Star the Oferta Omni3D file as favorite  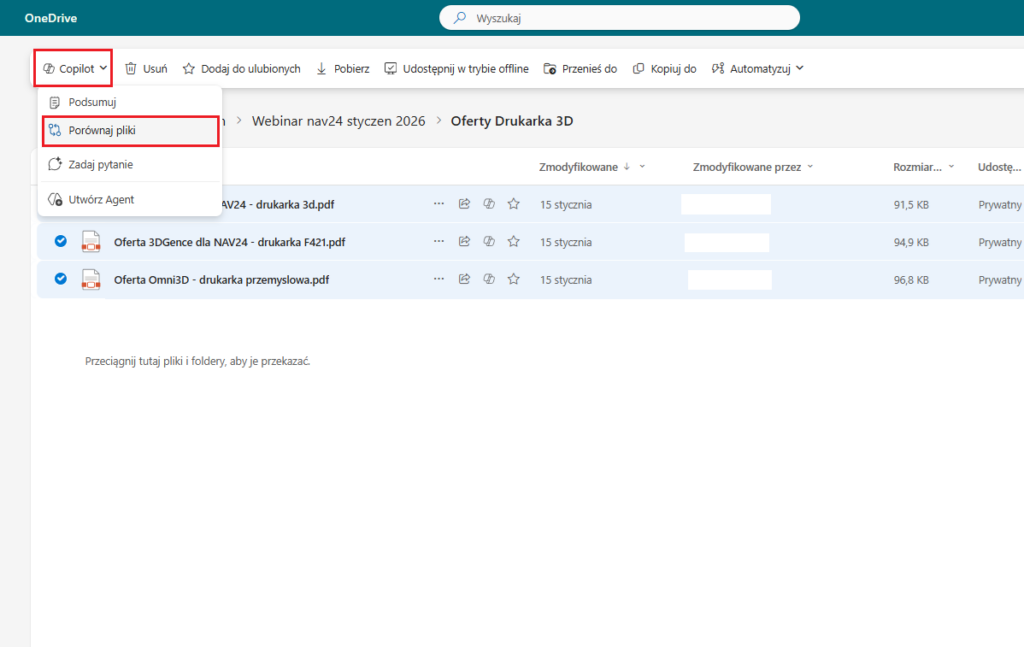(x=513, y=280)
